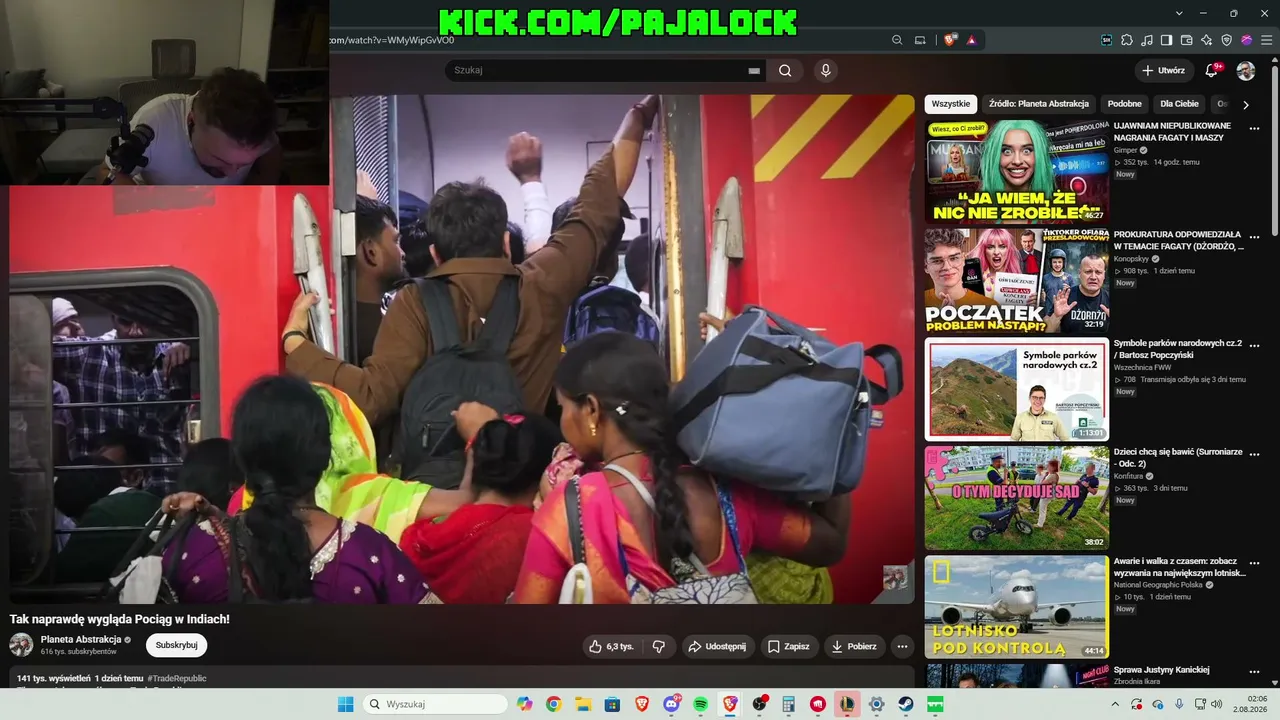The height and width of the screenshot is (720, 1280).
Task: Open the Sprawa Justyny Kanickiej video title
Action: (1161, 670)
